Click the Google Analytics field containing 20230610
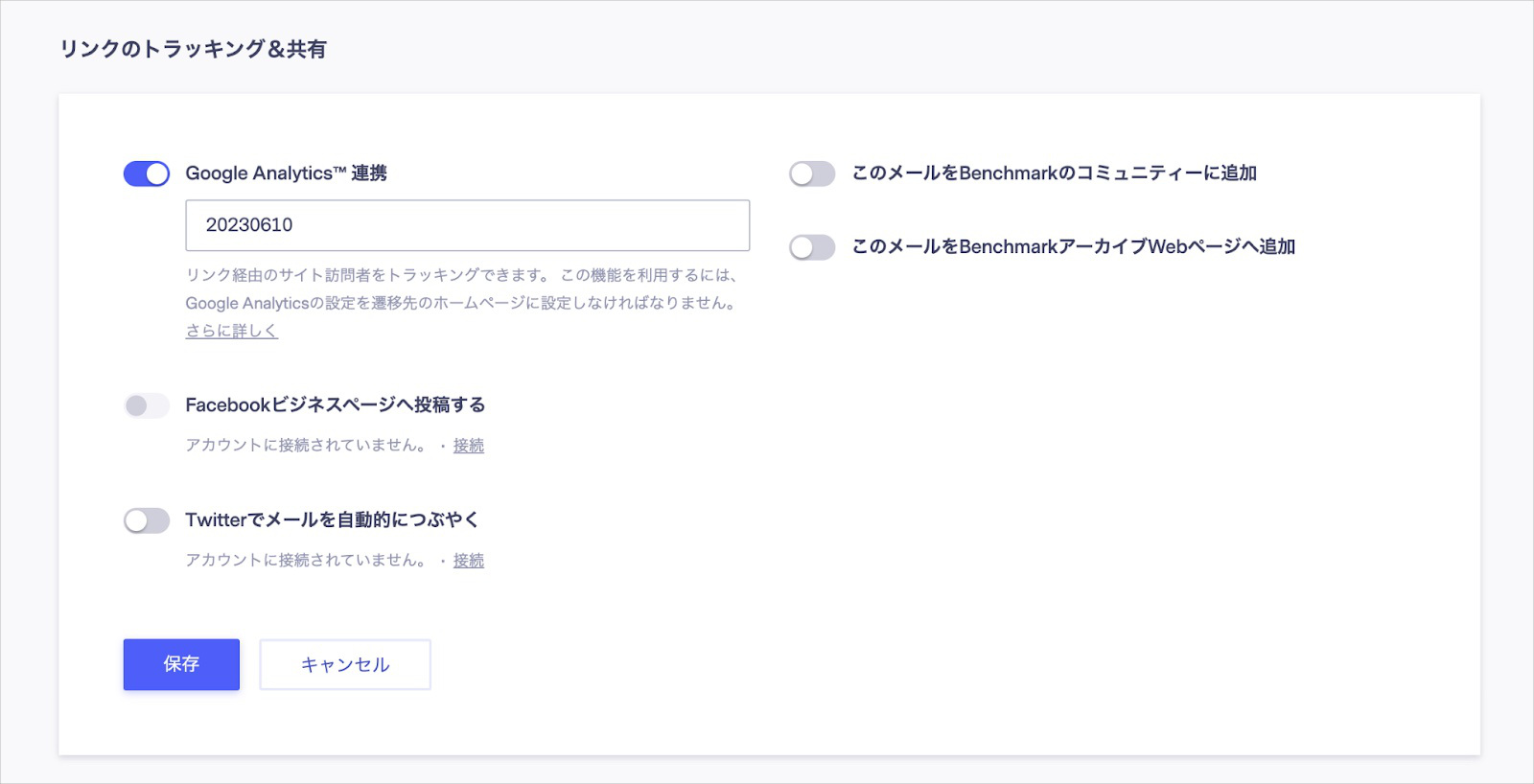The image size is (1534, 784). (x=467, y=225)
